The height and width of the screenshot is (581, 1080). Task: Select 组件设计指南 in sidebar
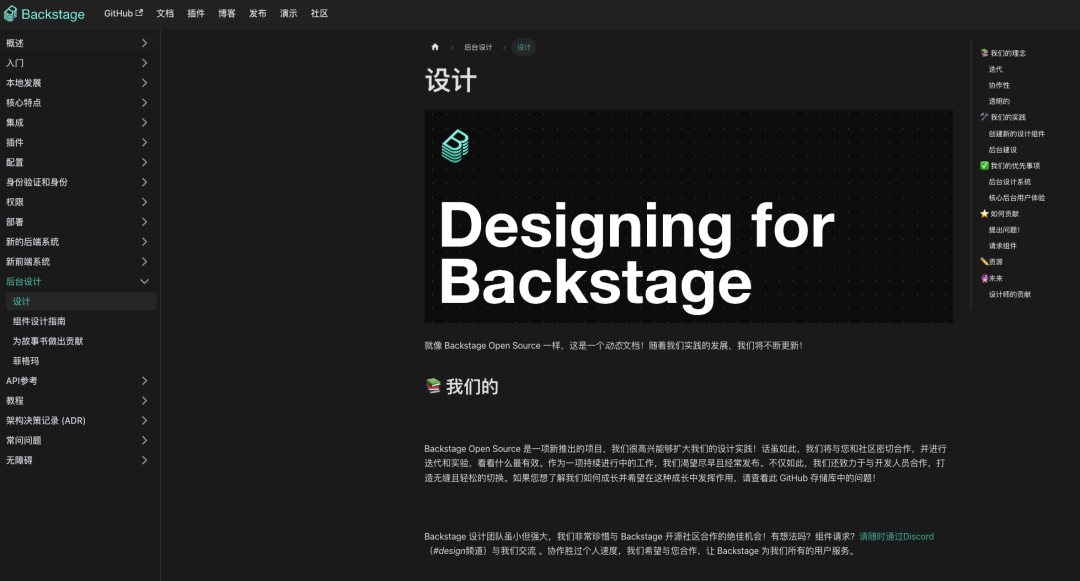point(39,321)
